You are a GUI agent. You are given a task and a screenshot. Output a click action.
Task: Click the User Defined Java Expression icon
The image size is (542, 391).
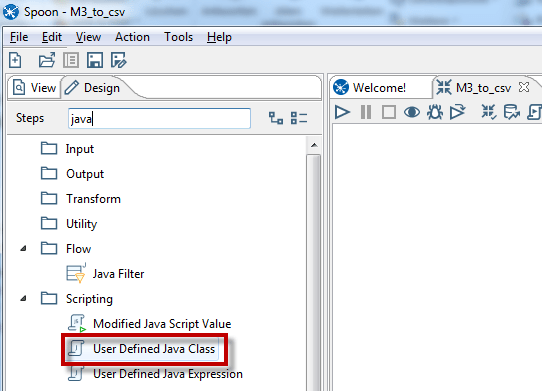[76, 374]
